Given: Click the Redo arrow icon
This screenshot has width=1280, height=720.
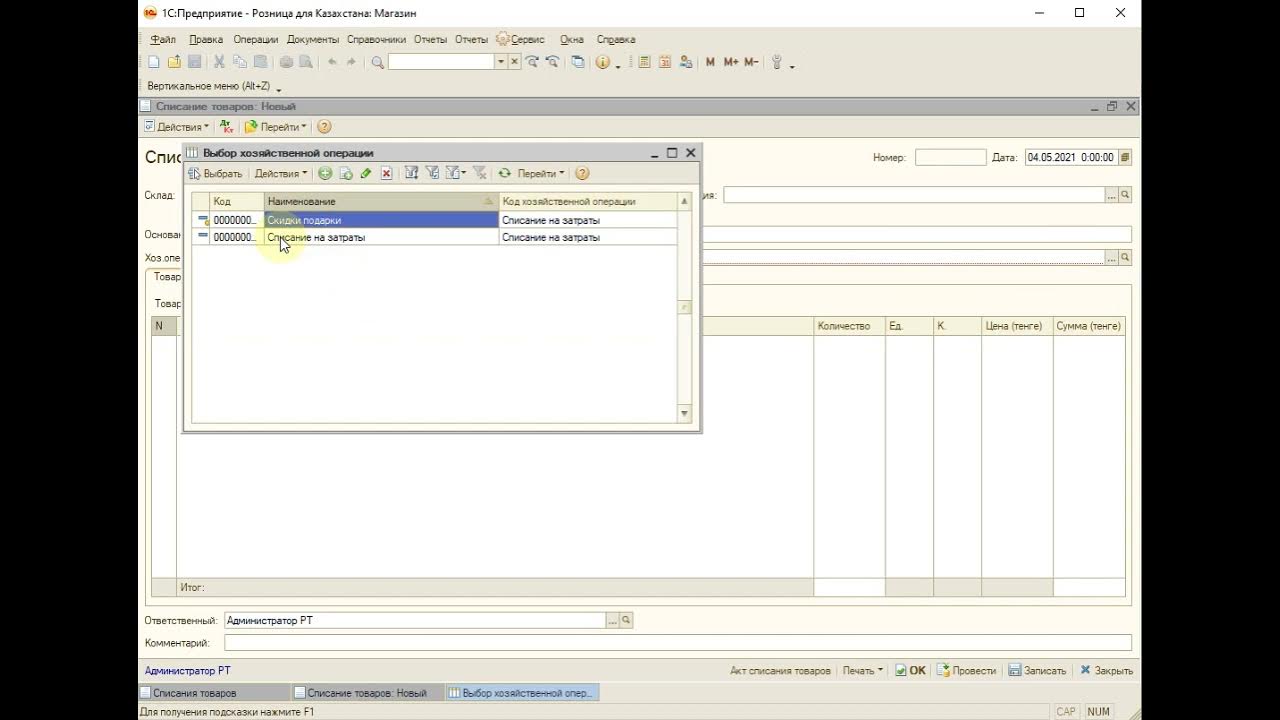Looking at the screenshot, I should tap(351, 62).
